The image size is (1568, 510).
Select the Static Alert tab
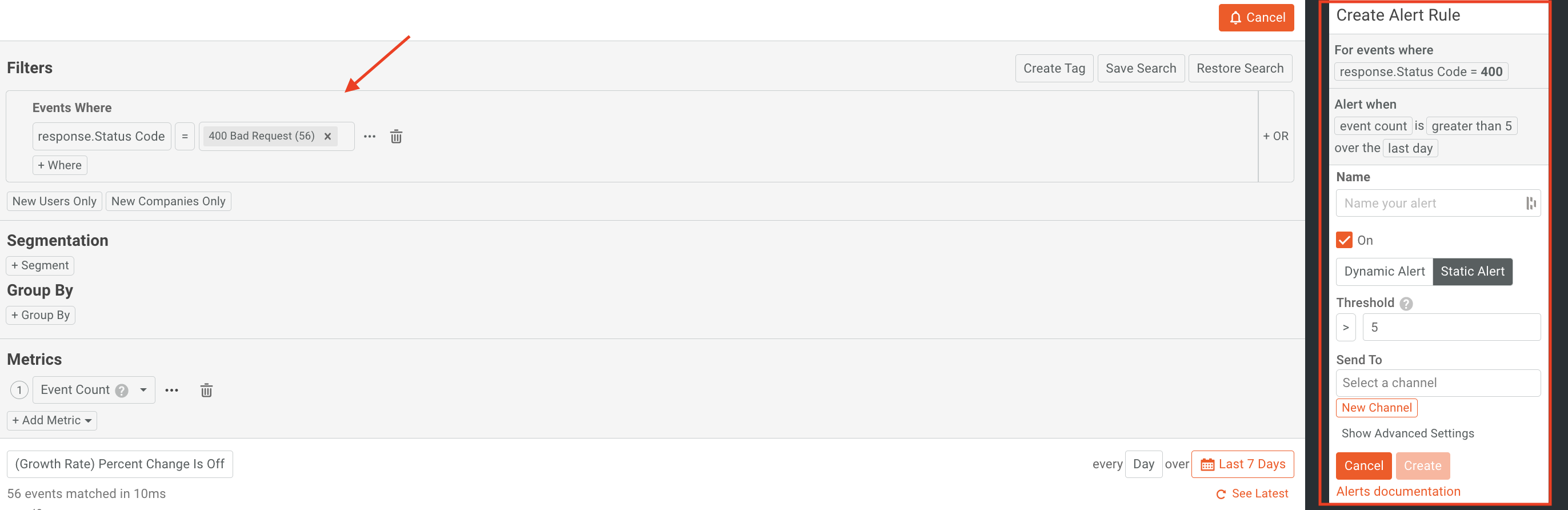(x=1473, y=271)
